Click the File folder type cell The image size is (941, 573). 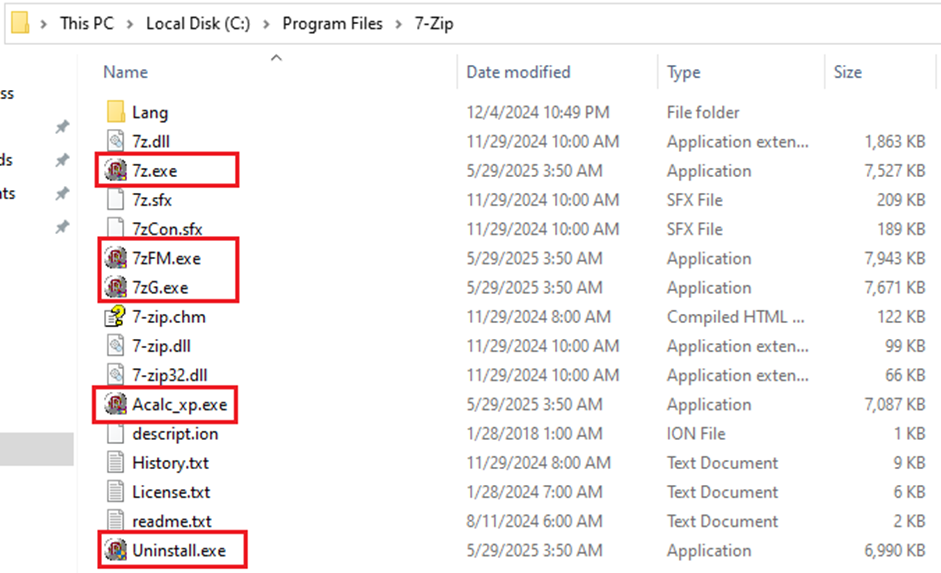point(703,112)
